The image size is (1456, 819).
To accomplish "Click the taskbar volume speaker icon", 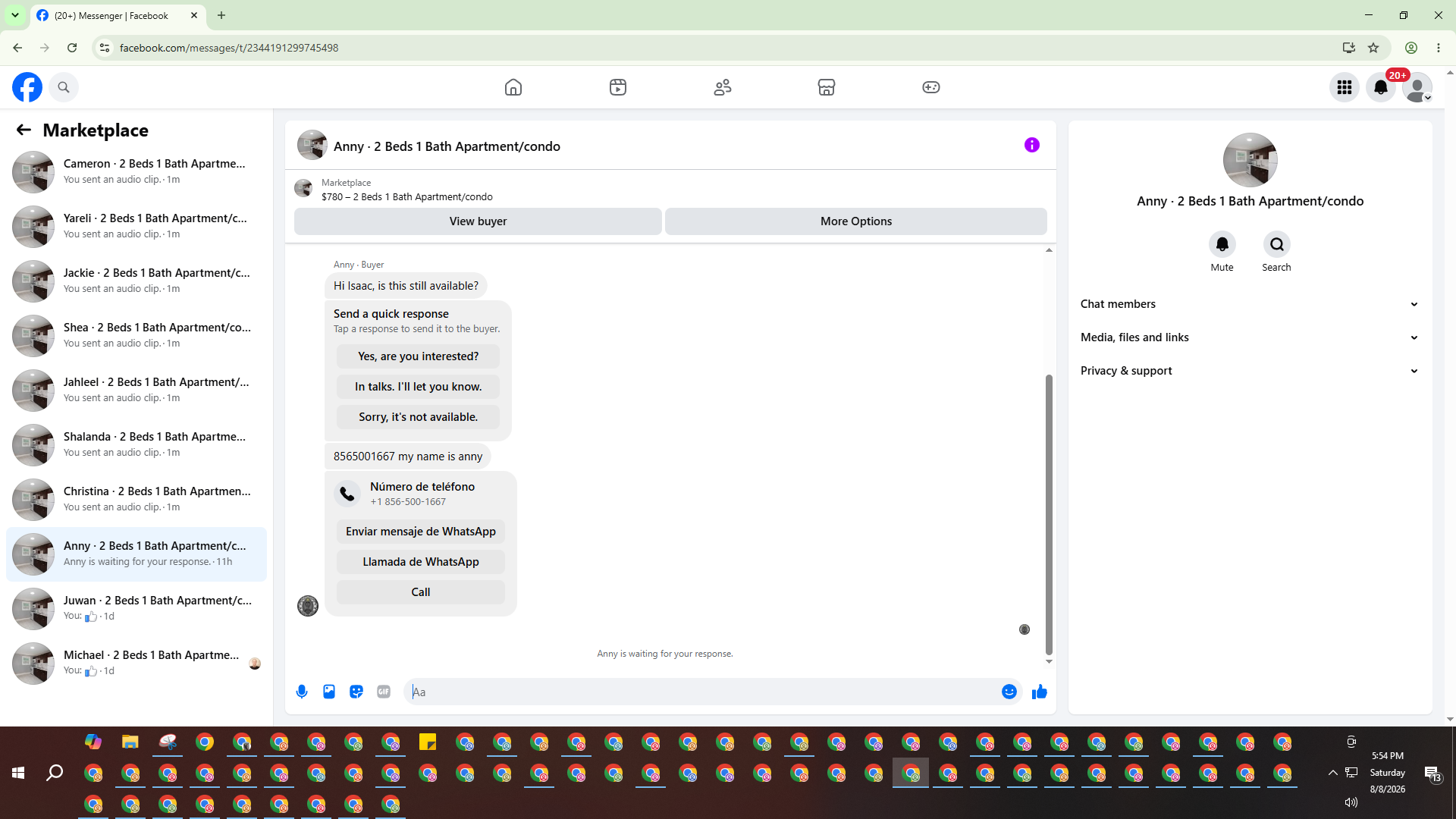I will (x=1351, y=802).
